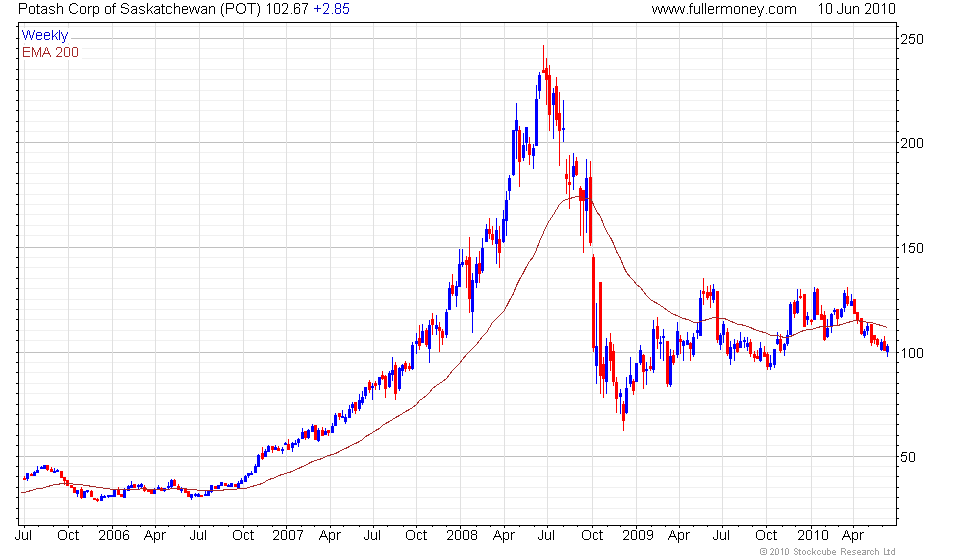Click the date '10 Jun 2010'
980x560 pixels.
[x=856, y=9]
